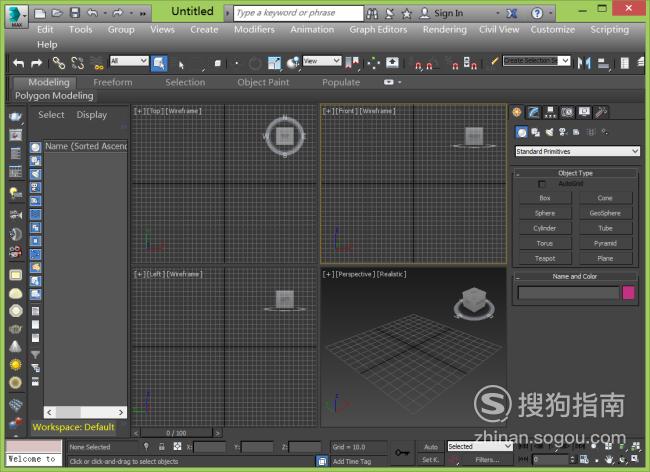Click the scene explorer horizontal scrollbar
The width and height of the screenshot is (650, 472).
(85, 412)
